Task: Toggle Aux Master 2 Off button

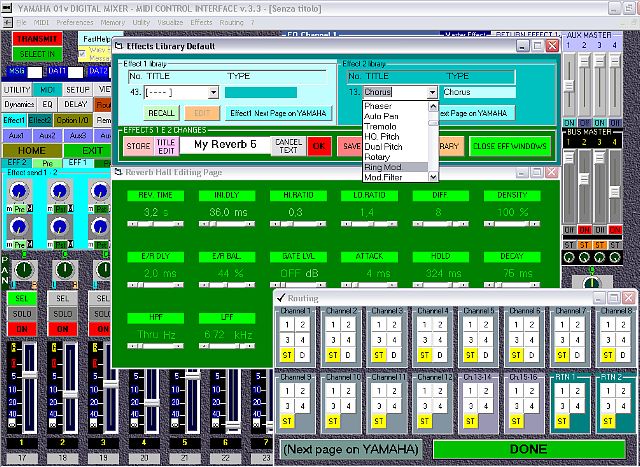Action: click(x=584, y=122)
